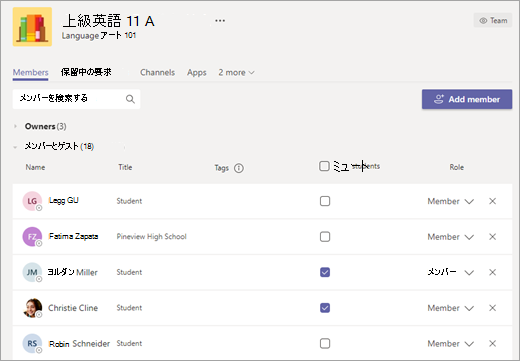This screenshot has height=361, width=520.
Task: Open the role dropdown for Robin Schneider
Action: [451, 344]
